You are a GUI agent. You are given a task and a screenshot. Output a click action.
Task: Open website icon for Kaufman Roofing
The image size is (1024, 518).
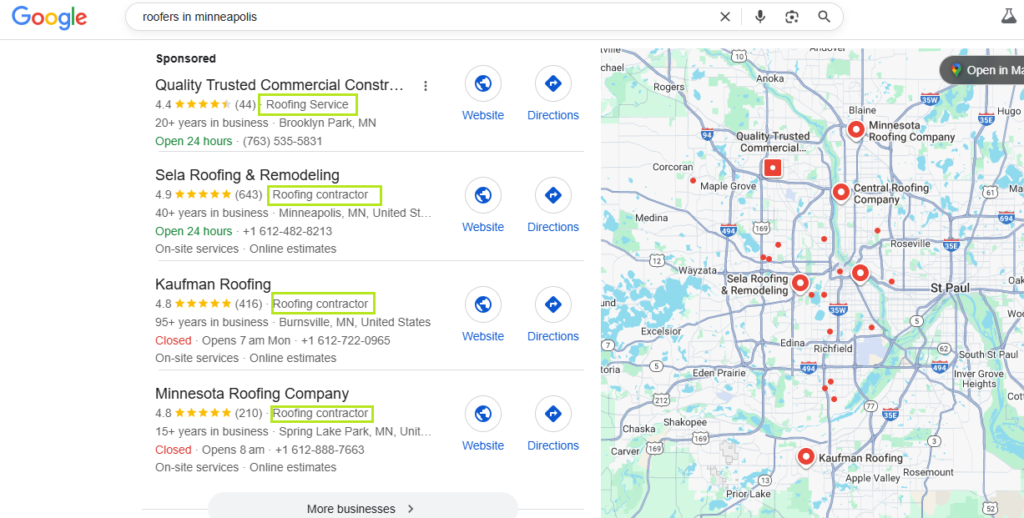[x=483, y=304]
